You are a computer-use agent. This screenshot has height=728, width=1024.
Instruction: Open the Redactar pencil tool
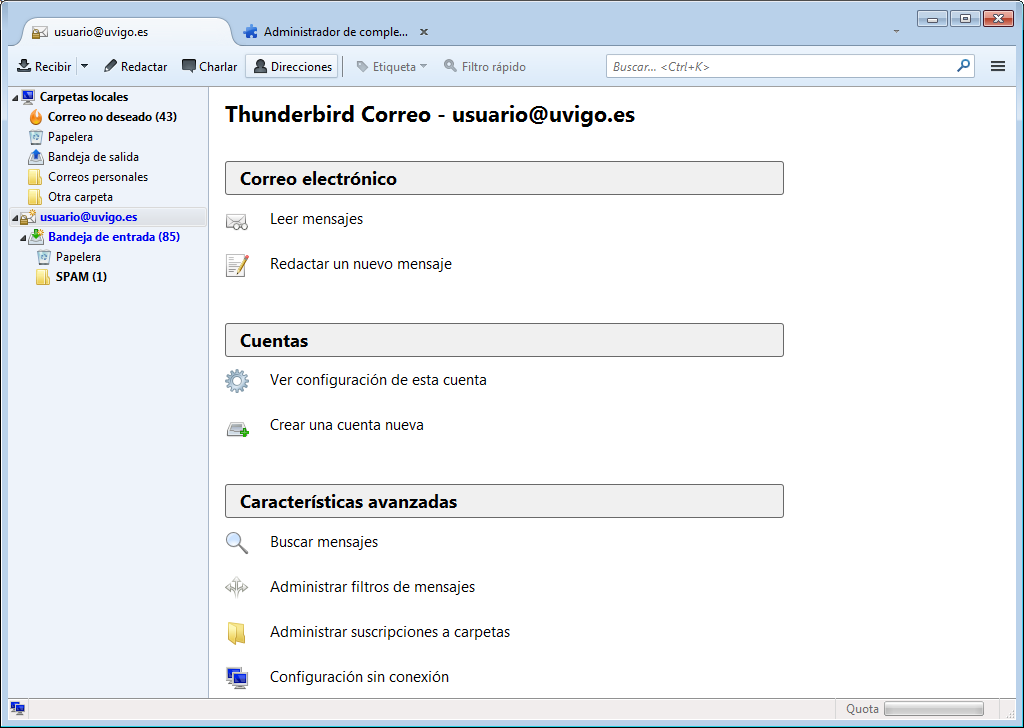(x=111, y=66)
